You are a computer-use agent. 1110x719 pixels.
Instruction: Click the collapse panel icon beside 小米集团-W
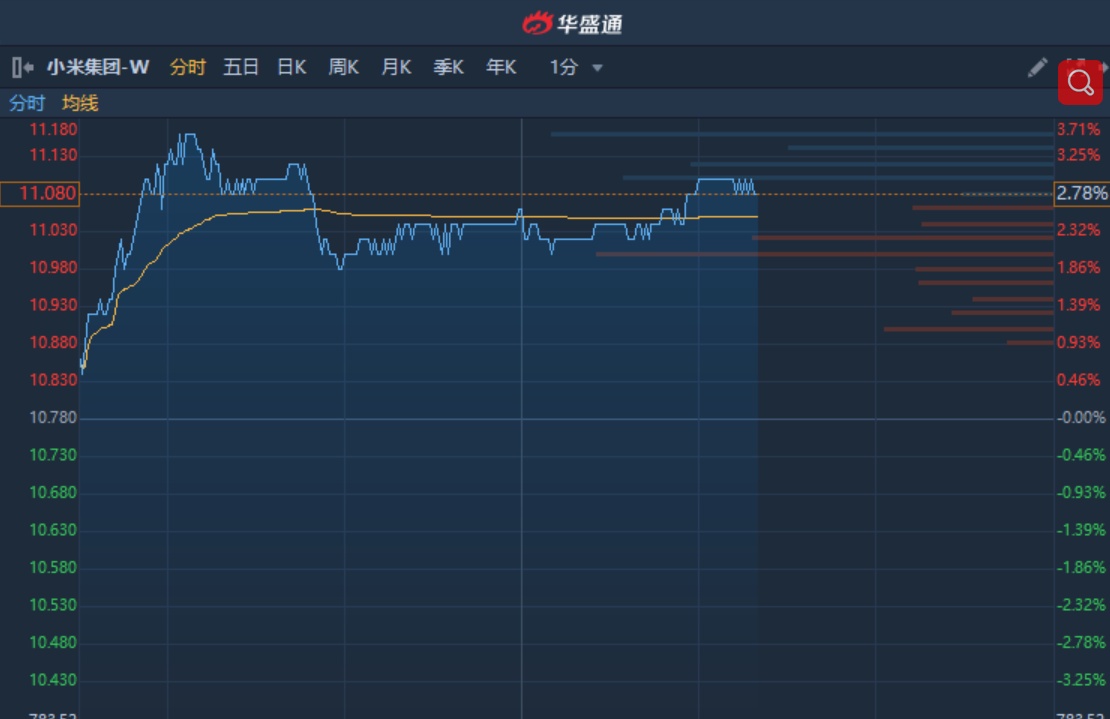point(22,68)
